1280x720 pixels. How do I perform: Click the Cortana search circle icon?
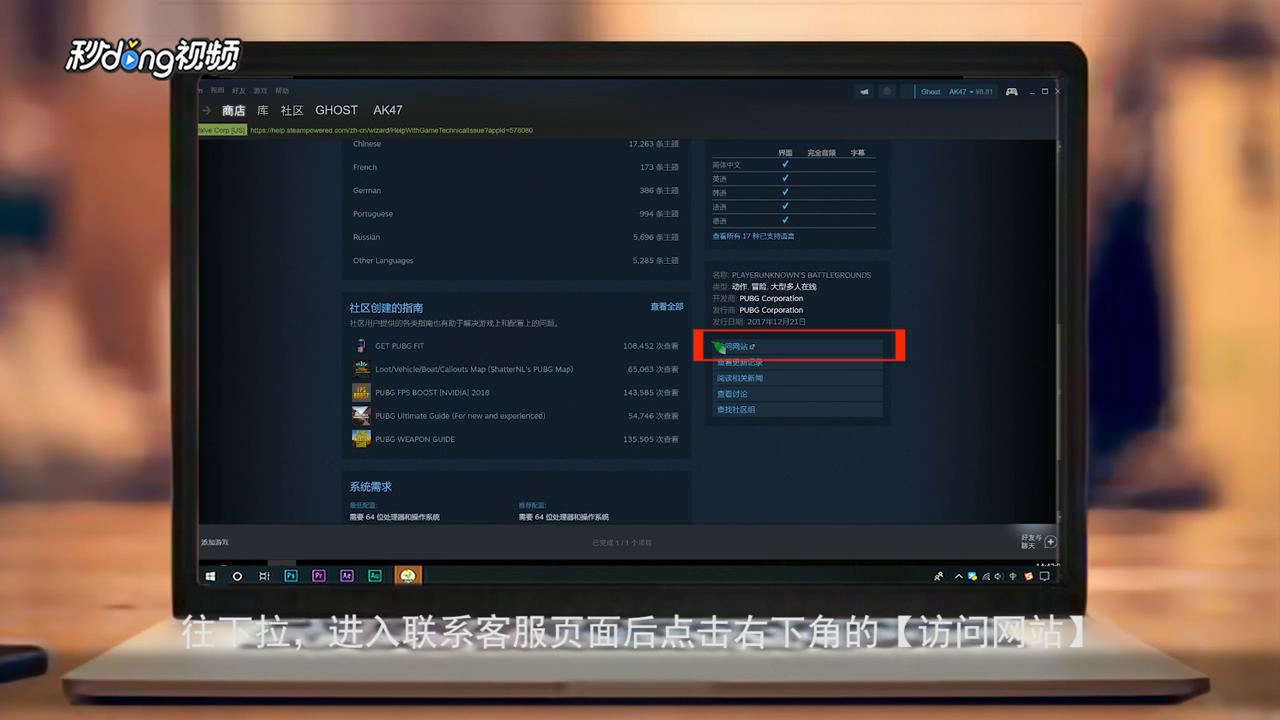[x=237, y=576]
